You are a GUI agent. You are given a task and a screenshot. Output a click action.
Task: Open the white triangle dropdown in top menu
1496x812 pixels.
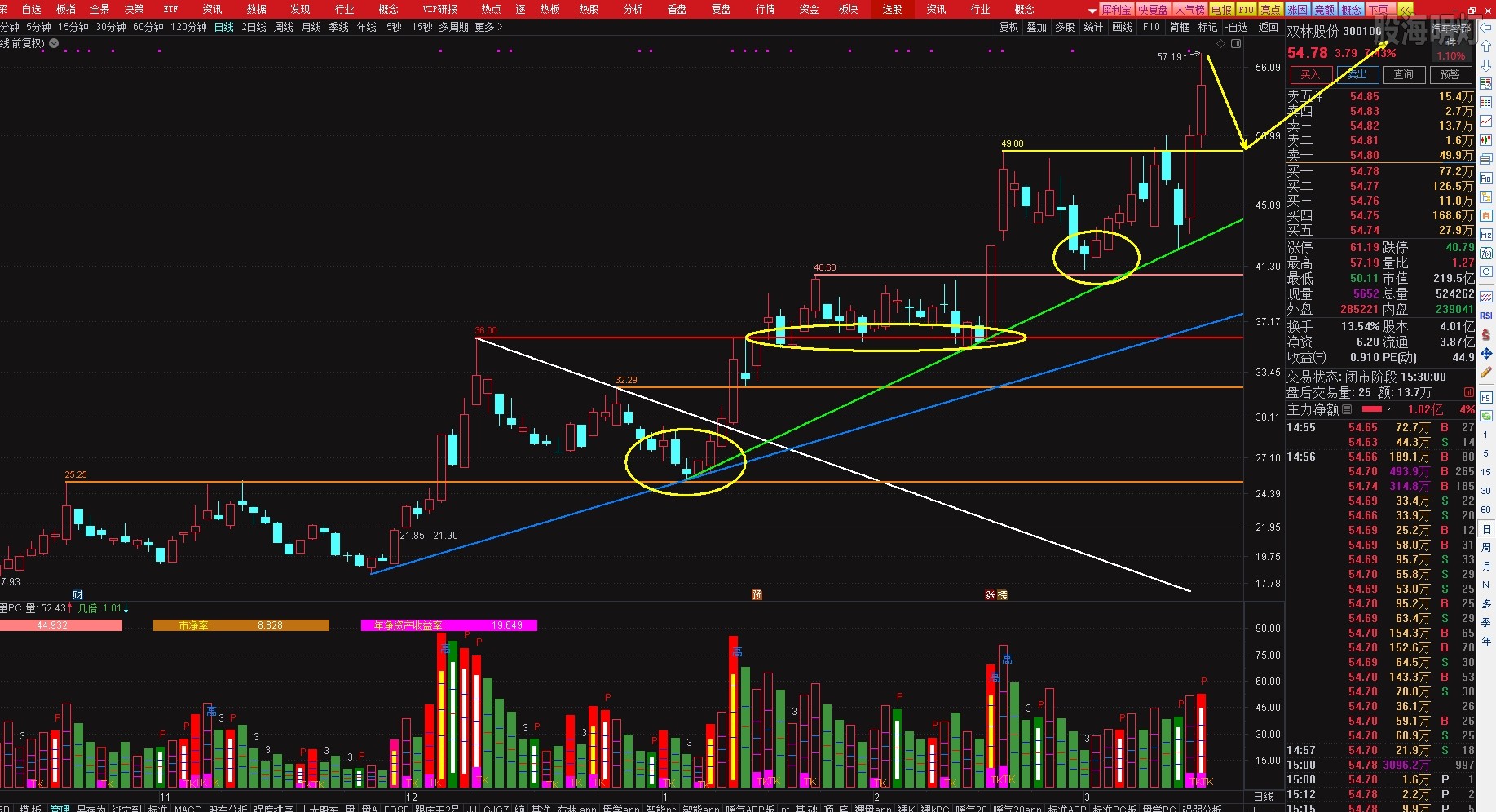click(x=1092, y=10)
